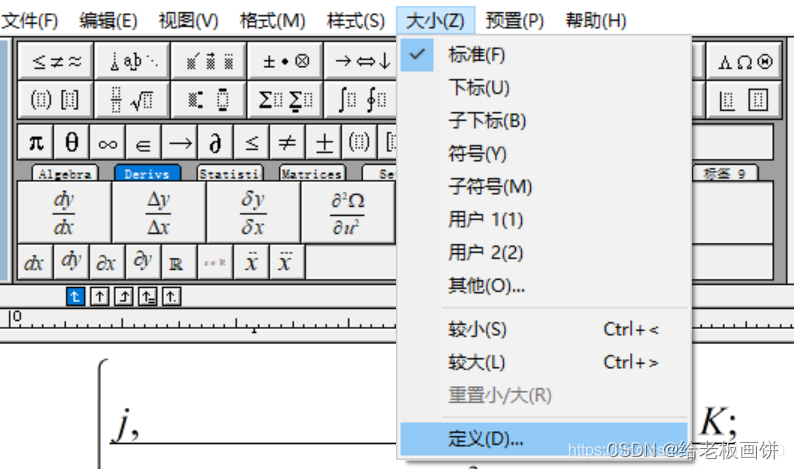Switch to the Derivs tab
The width and height of the screenshot is (794, 469).
point(147,174)
